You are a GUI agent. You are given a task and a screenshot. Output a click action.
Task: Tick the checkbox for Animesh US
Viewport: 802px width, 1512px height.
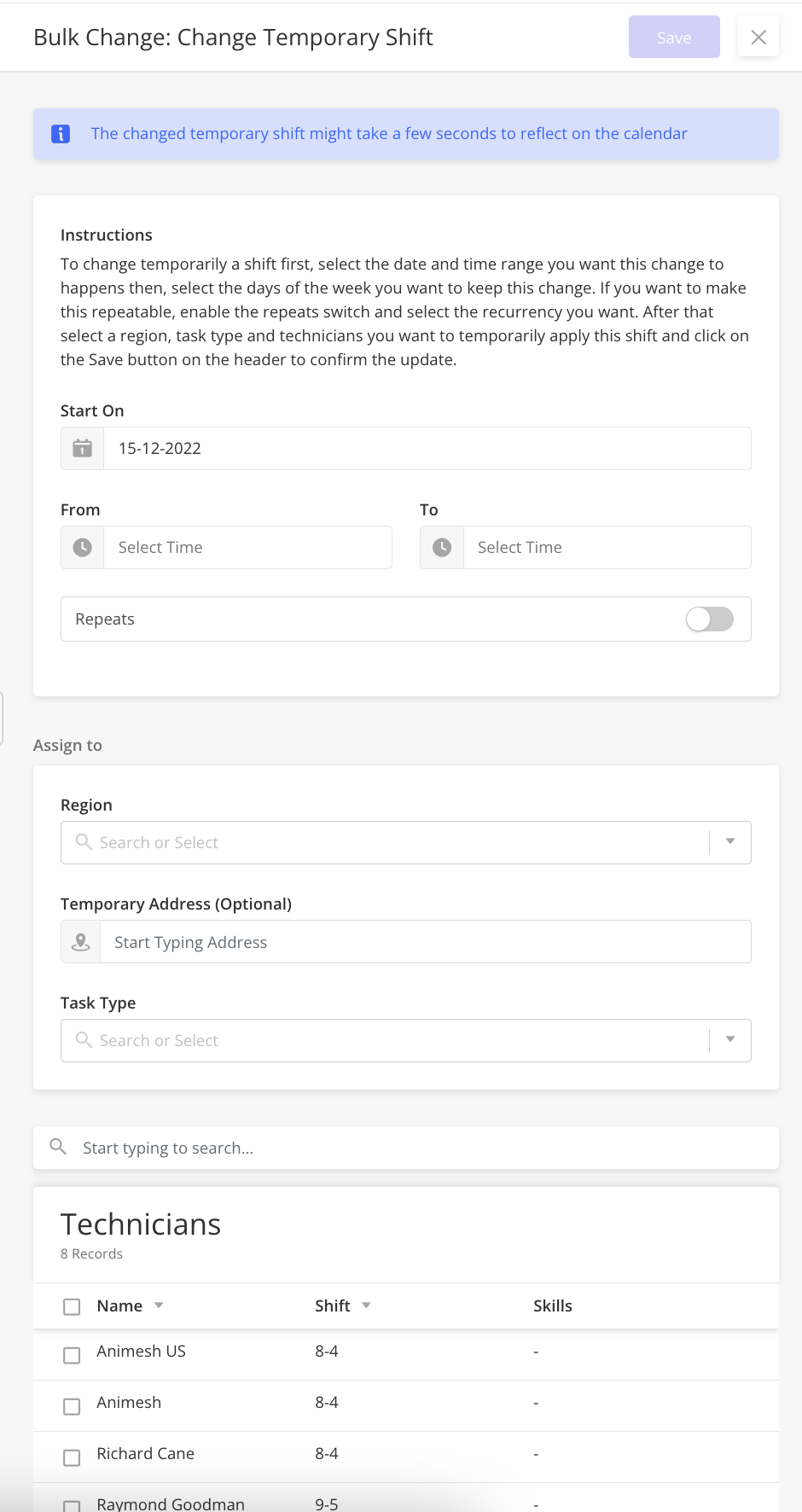point(72,1355)
